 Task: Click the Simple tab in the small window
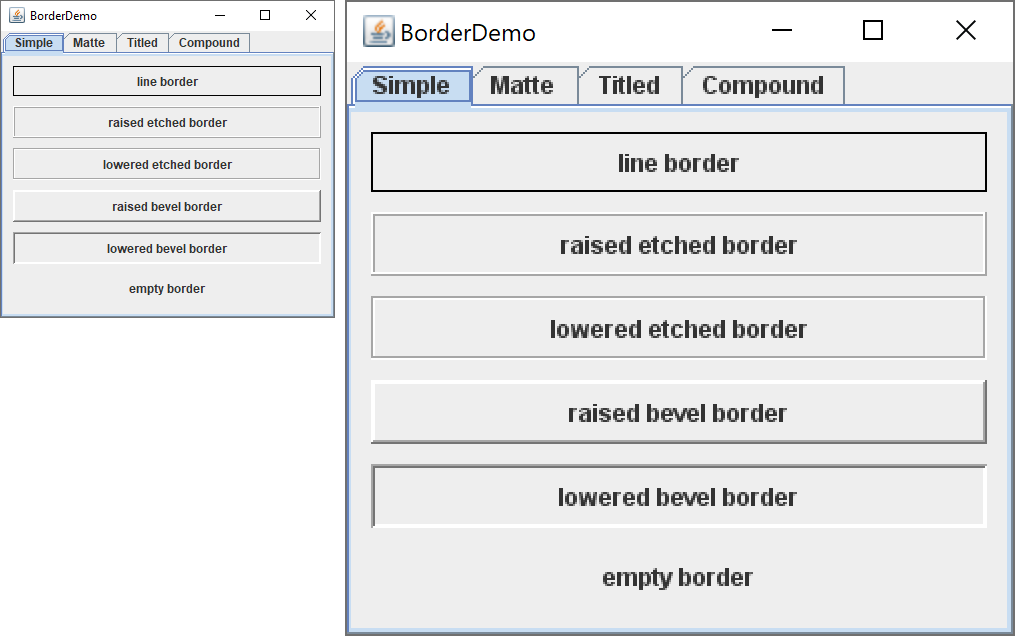[34, 43]
